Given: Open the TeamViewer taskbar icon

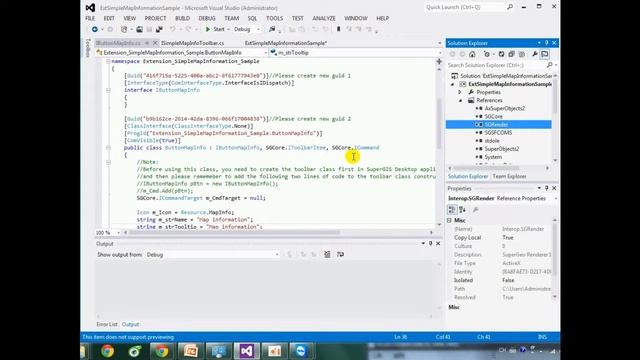Looking at the screenshot, I should click(x=301, y=351).
